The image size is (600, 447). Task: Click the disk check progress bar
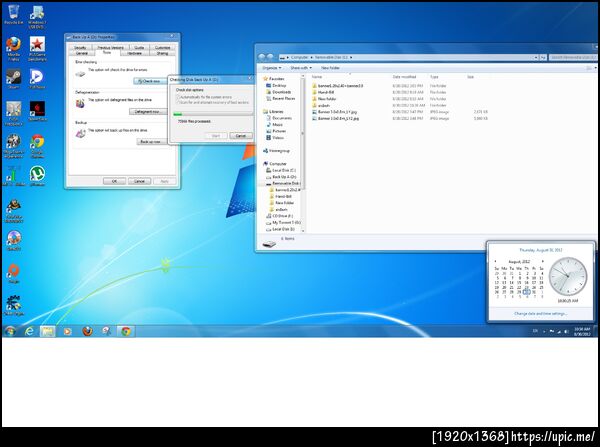pos(213,114)
